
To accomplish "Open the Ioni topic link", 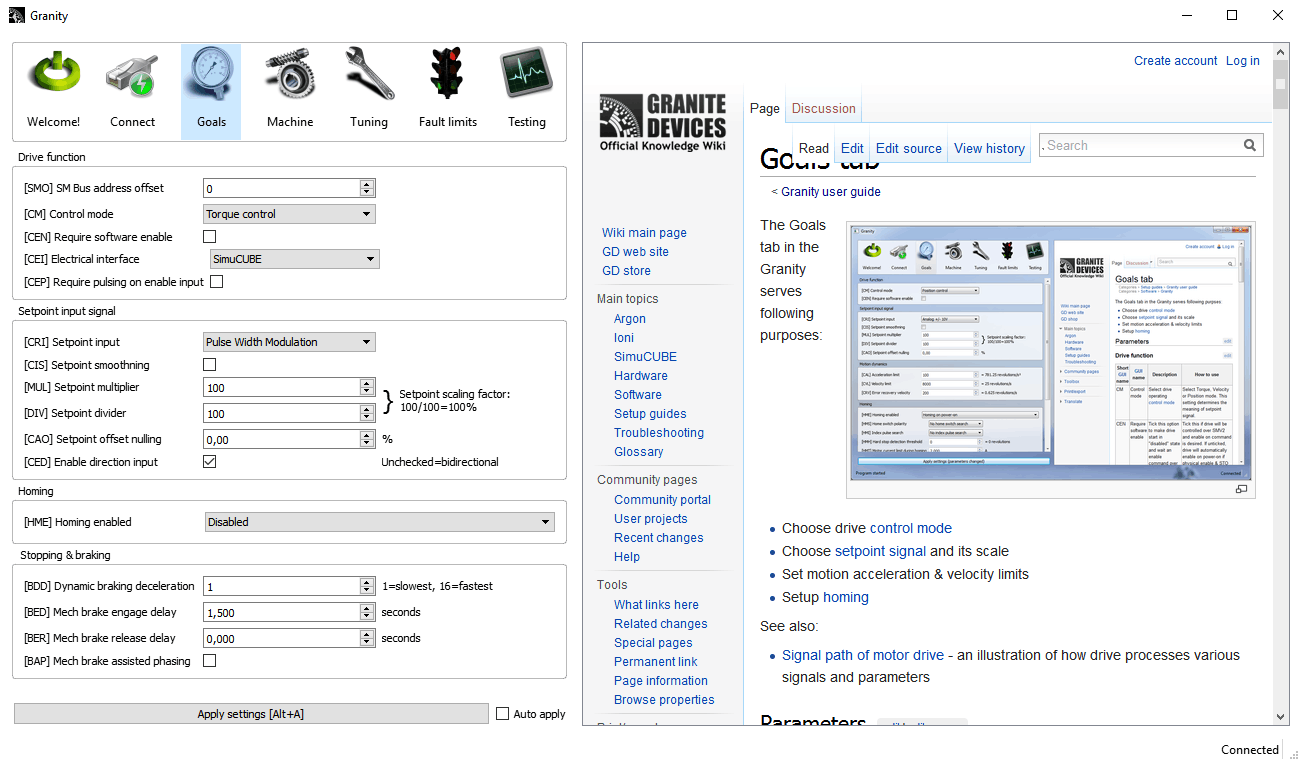I will coord(624,338).
